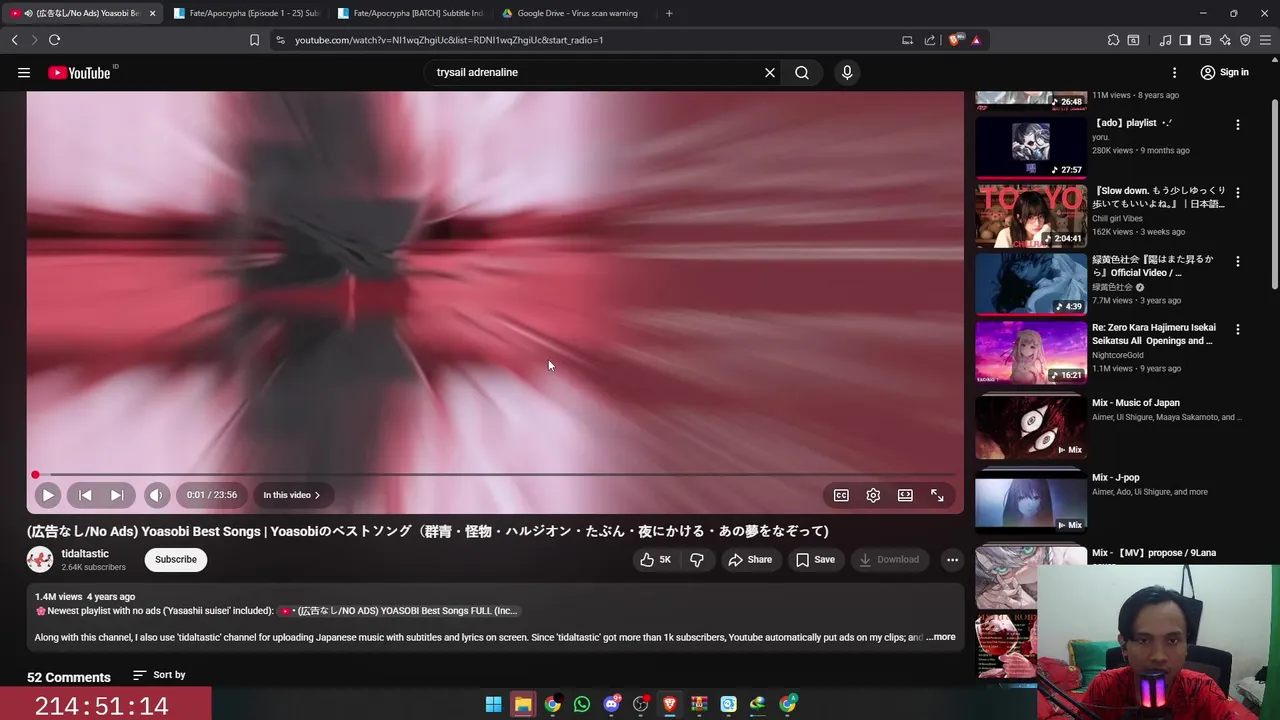Open WhatsApp from the taskbar
Viewport: 1280px width, 720px height.
(582, 704)
